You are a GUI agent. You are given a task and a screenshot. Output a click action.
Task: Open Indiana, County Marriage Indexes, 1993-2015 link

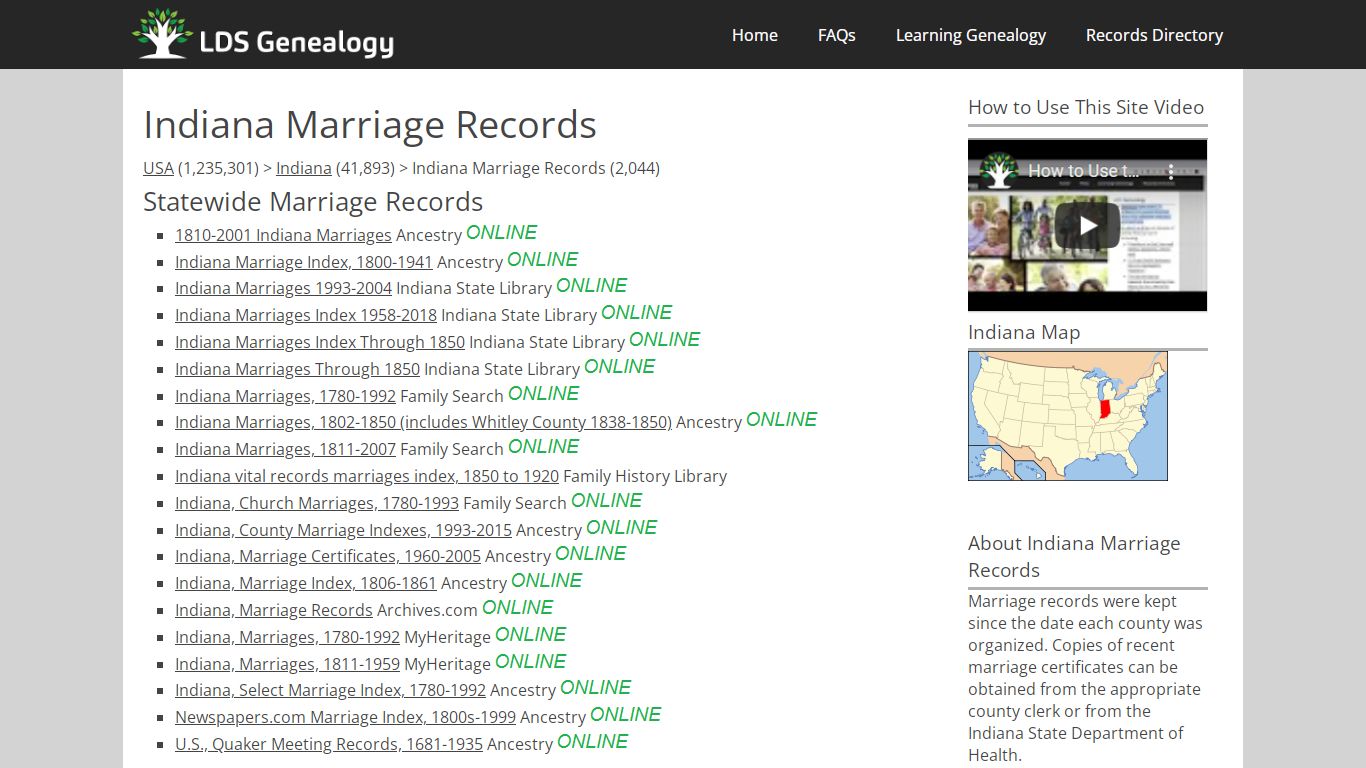tap(343, 530)
